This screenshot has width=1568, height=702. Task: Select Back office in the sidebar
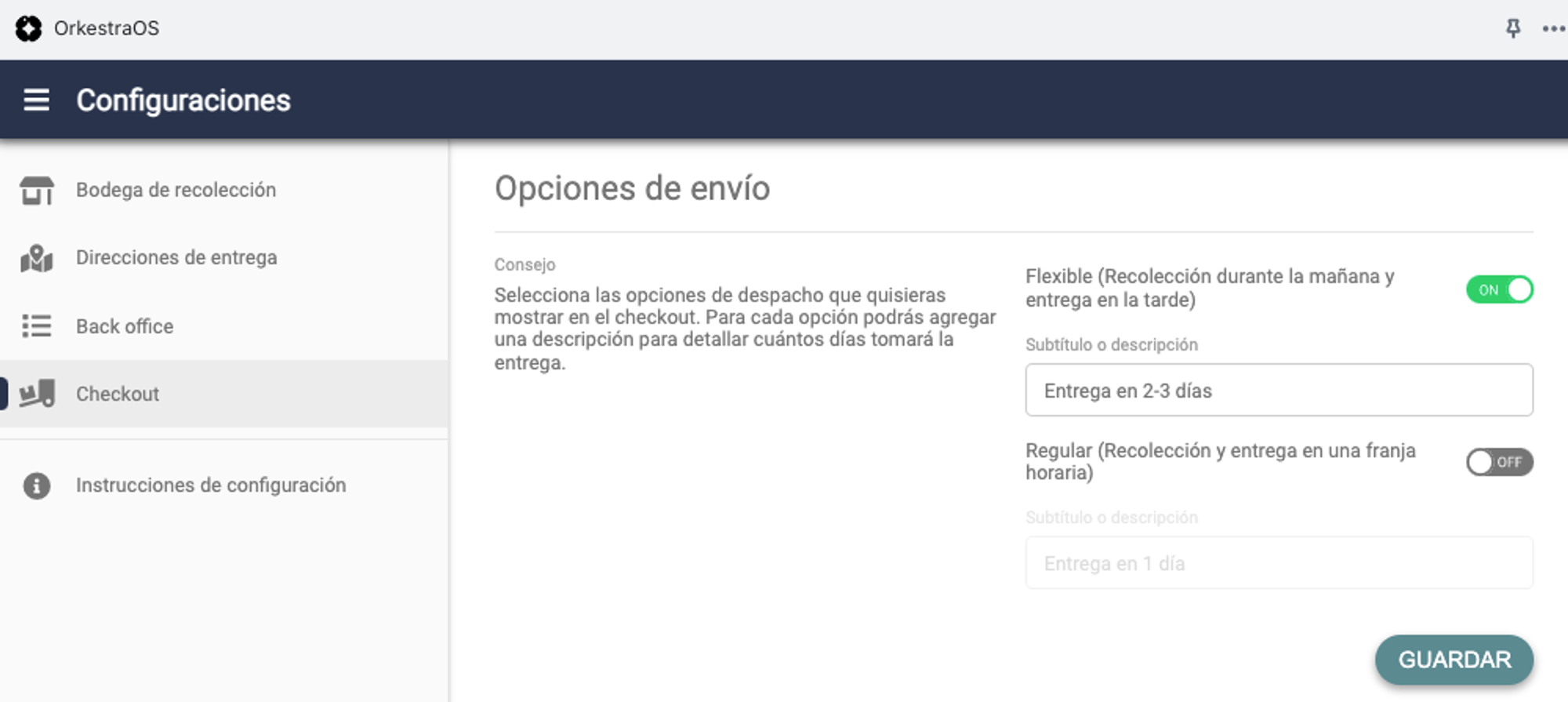click(125, 326)
